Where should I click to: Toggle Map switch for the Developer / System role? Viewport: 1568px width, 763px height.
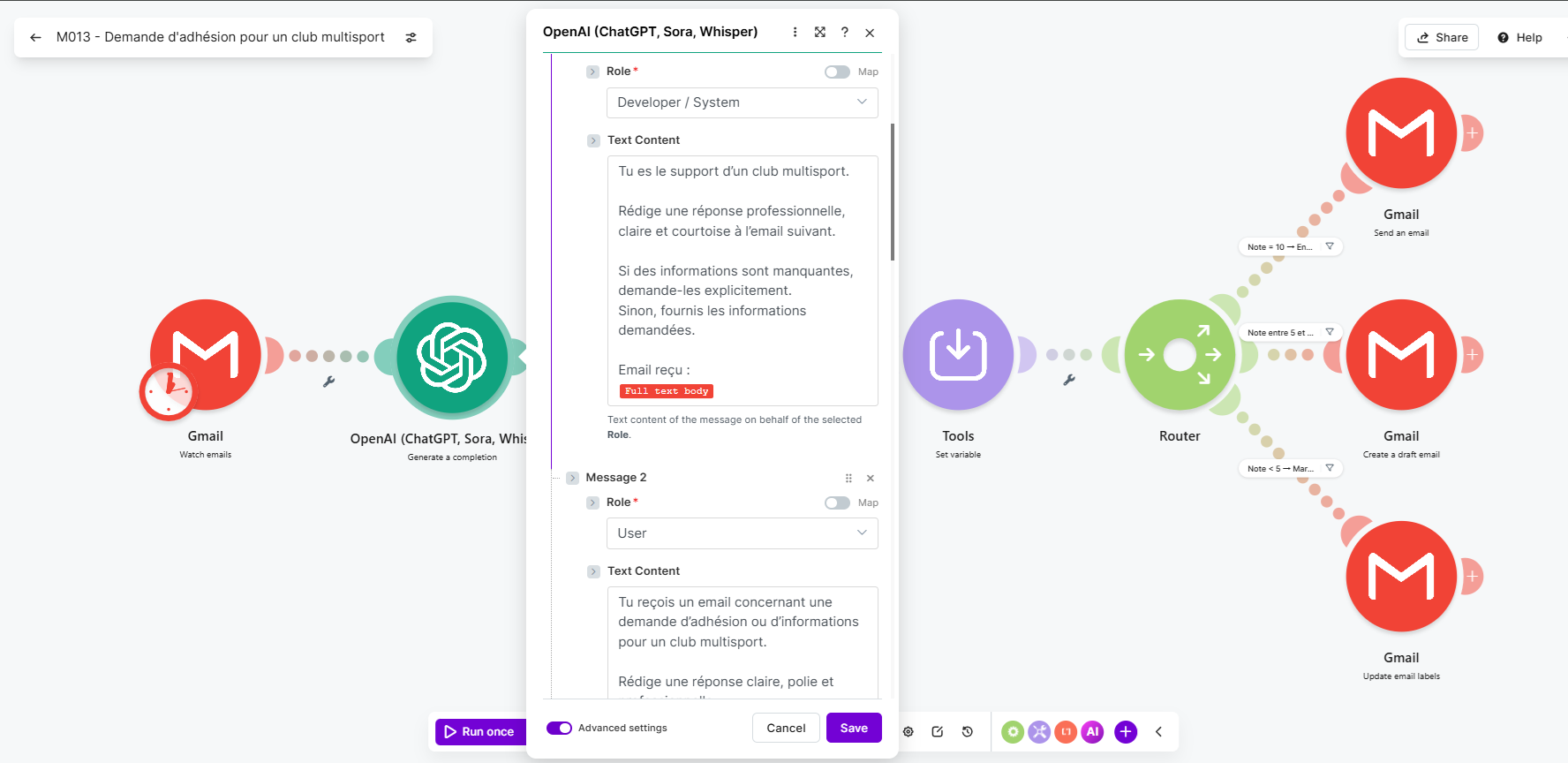[x=837, y=72]
